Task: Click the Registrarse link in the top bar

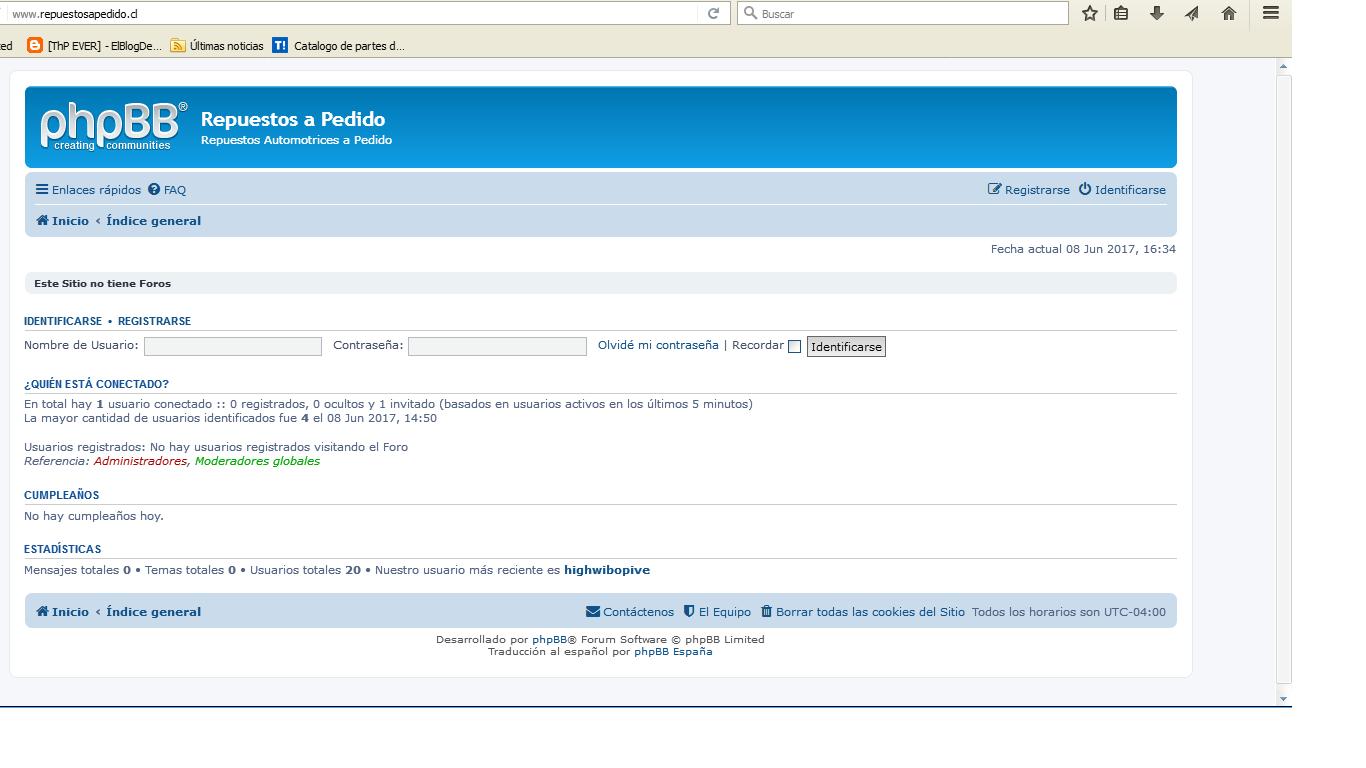Action: pos(1029,190)
